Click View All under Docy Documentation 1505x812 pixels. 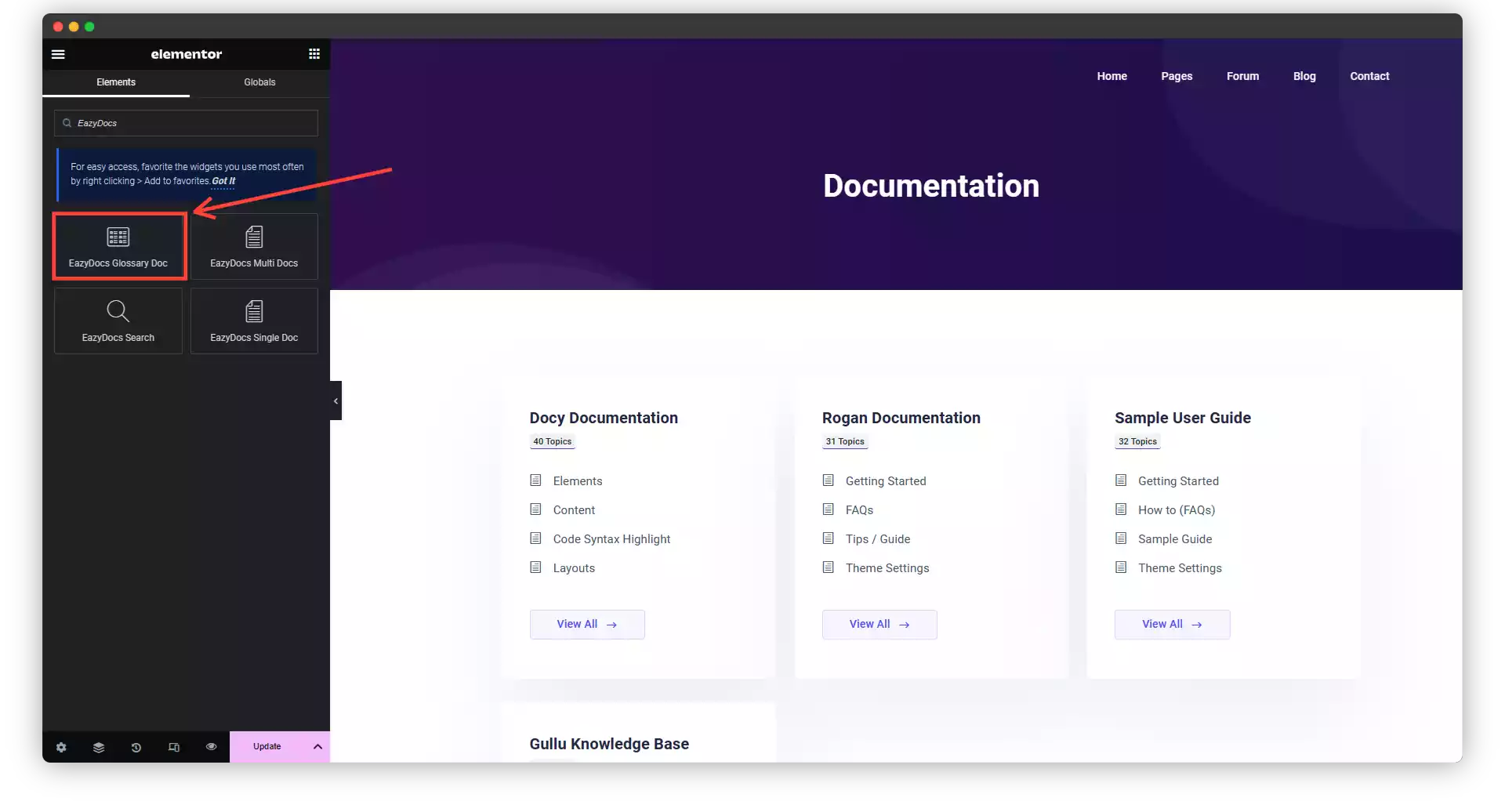pyautogui.click(x=587, y=624)
